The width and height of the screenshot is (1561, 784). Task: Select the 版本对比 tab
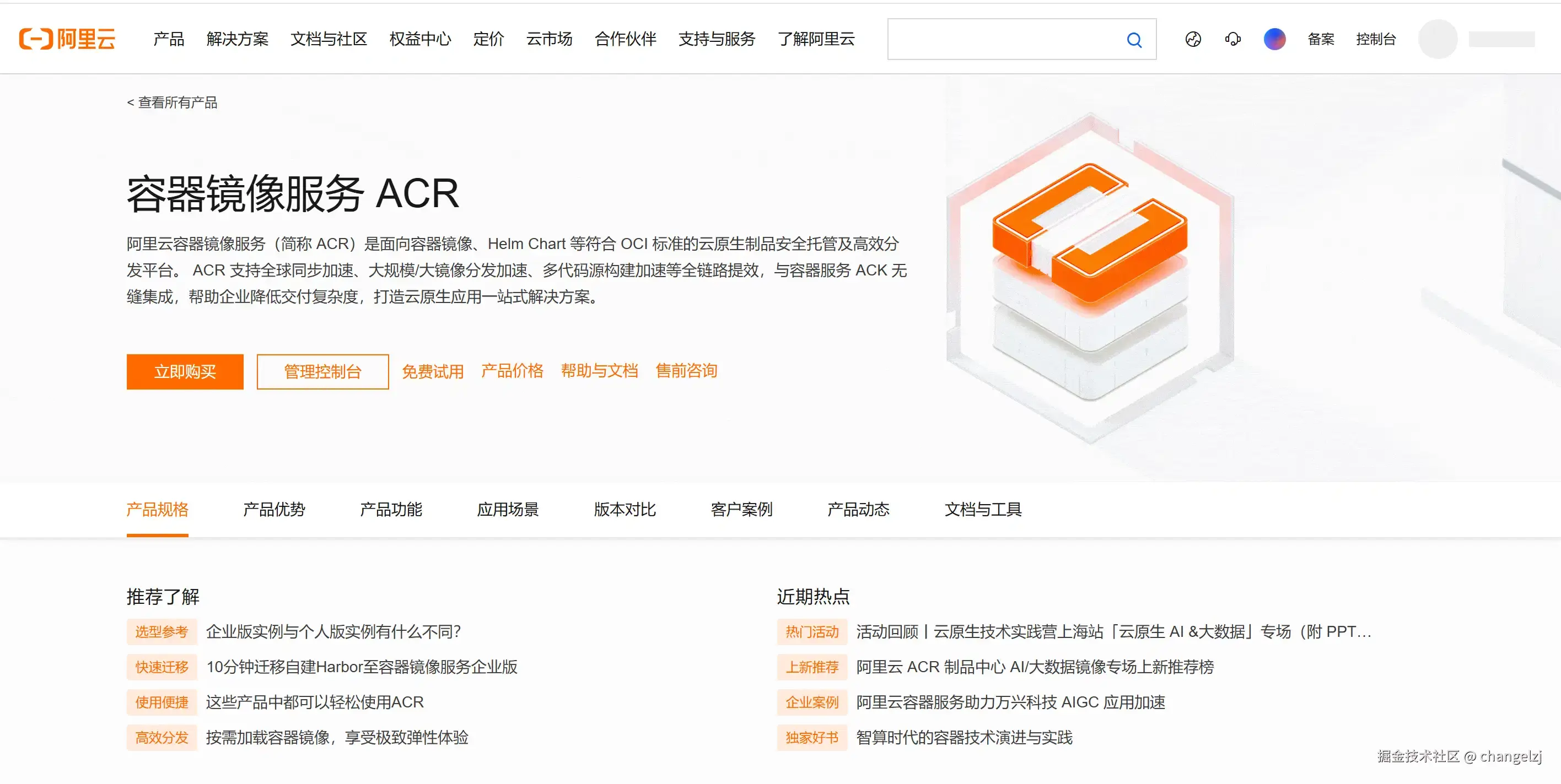point(624,509)
